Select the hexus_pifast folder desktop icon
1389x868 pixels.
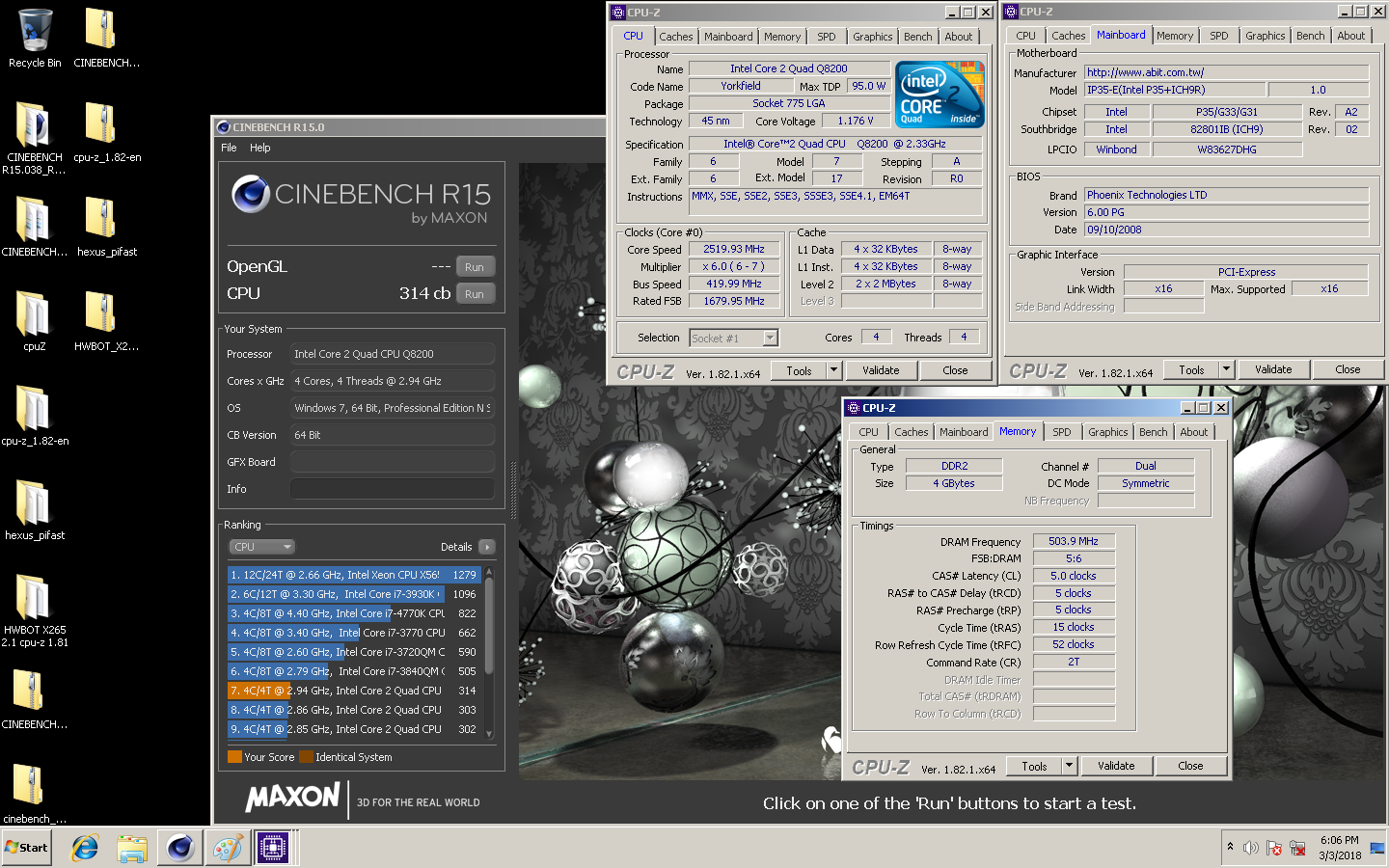point(35,511)
